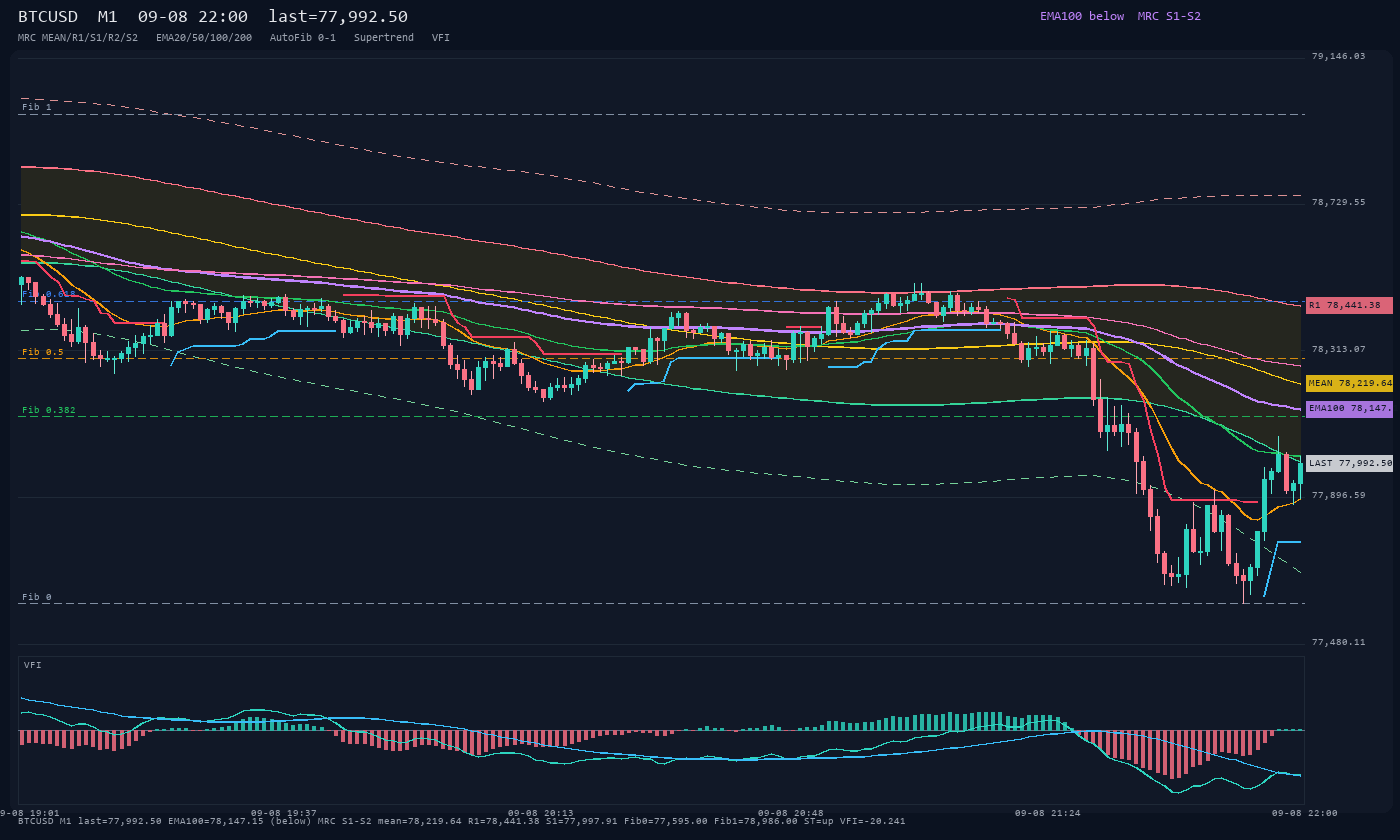Click the 09-08 22:00 timestamp in the title
The width and height of the screenshot is (1400, 840).
click(192, 17)
